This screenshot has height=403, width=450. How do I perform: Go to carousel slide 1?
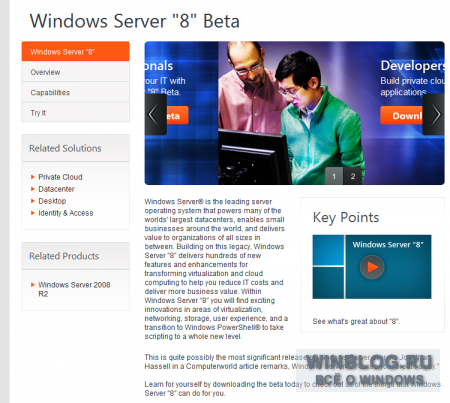click(x=334, y=176)
